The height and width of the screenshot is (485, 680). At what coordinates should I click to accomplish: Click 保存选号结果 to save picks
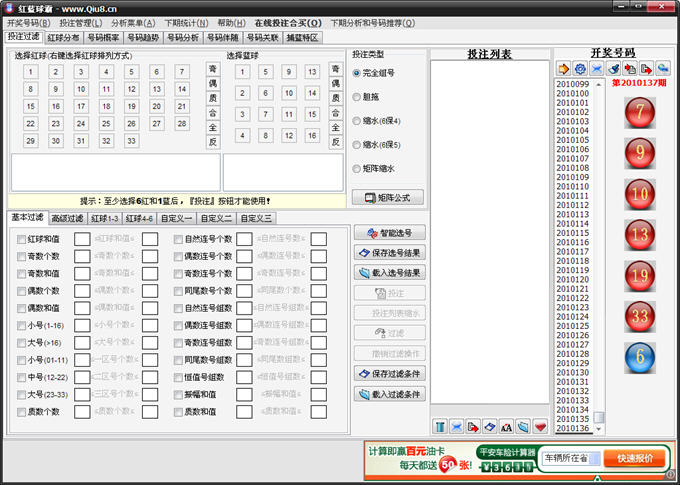point(389,253)
